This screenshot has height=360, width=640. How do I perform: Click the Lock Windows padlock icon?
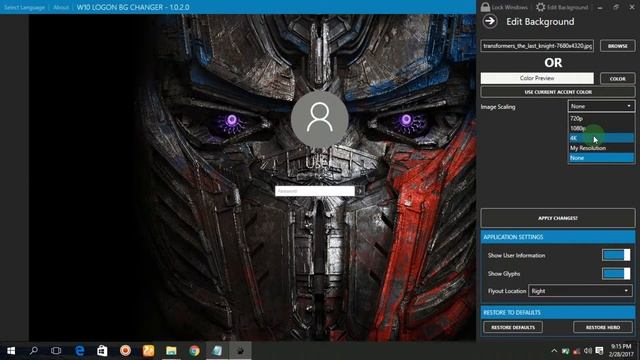pyautogui.click(x=485, y=7)
